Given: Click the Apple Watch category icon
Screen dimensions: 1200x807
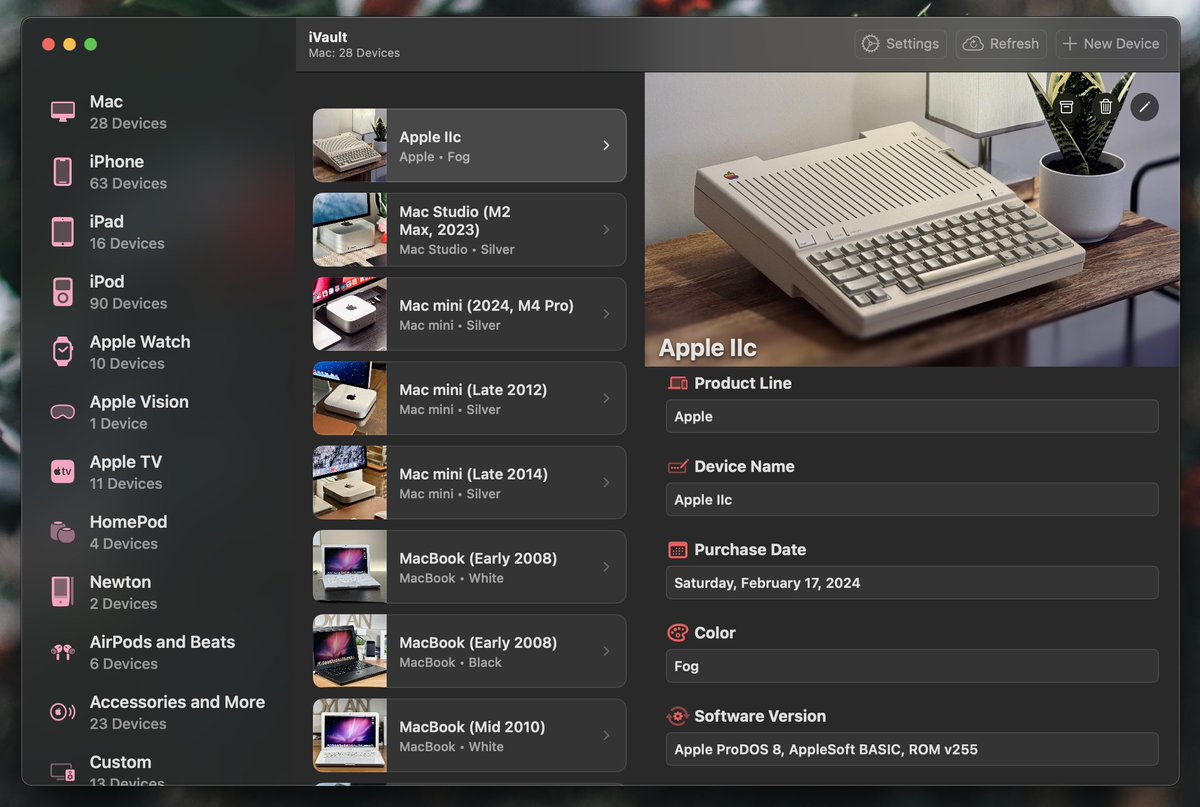Looking at the screenshot, I should 63,352.
